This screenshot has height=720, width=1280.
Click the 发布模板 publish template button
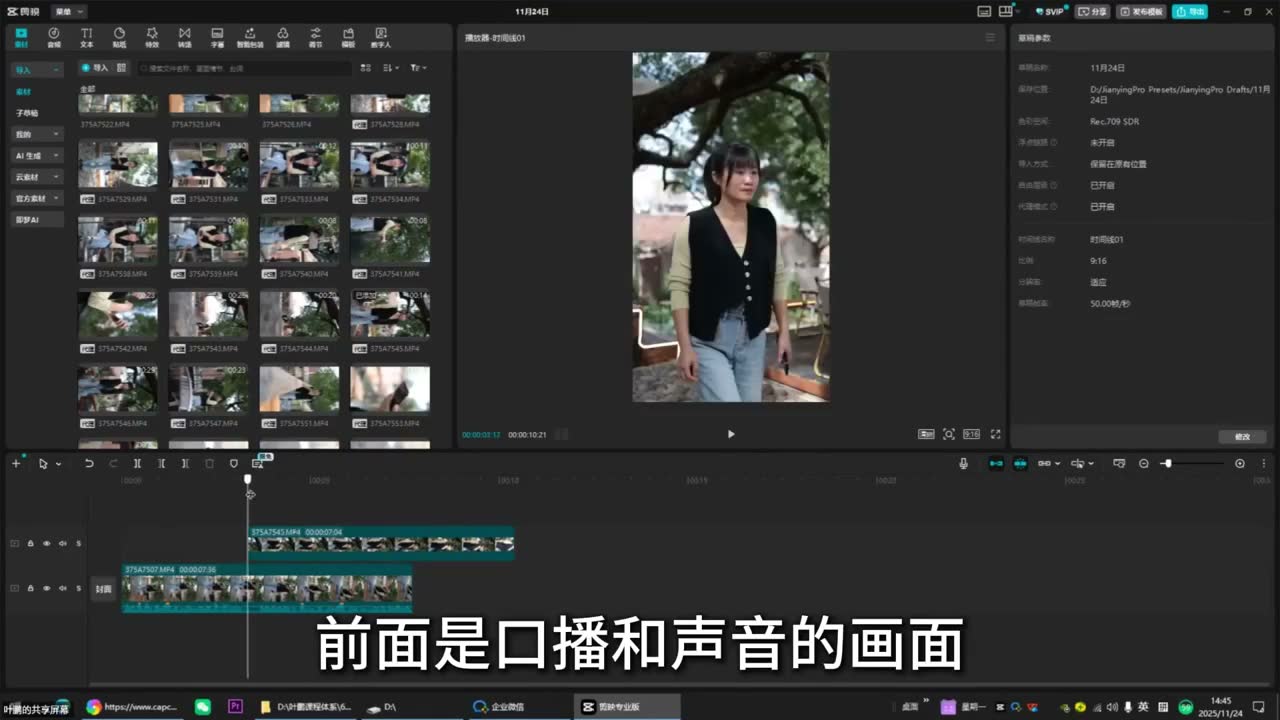(1141, 11)
